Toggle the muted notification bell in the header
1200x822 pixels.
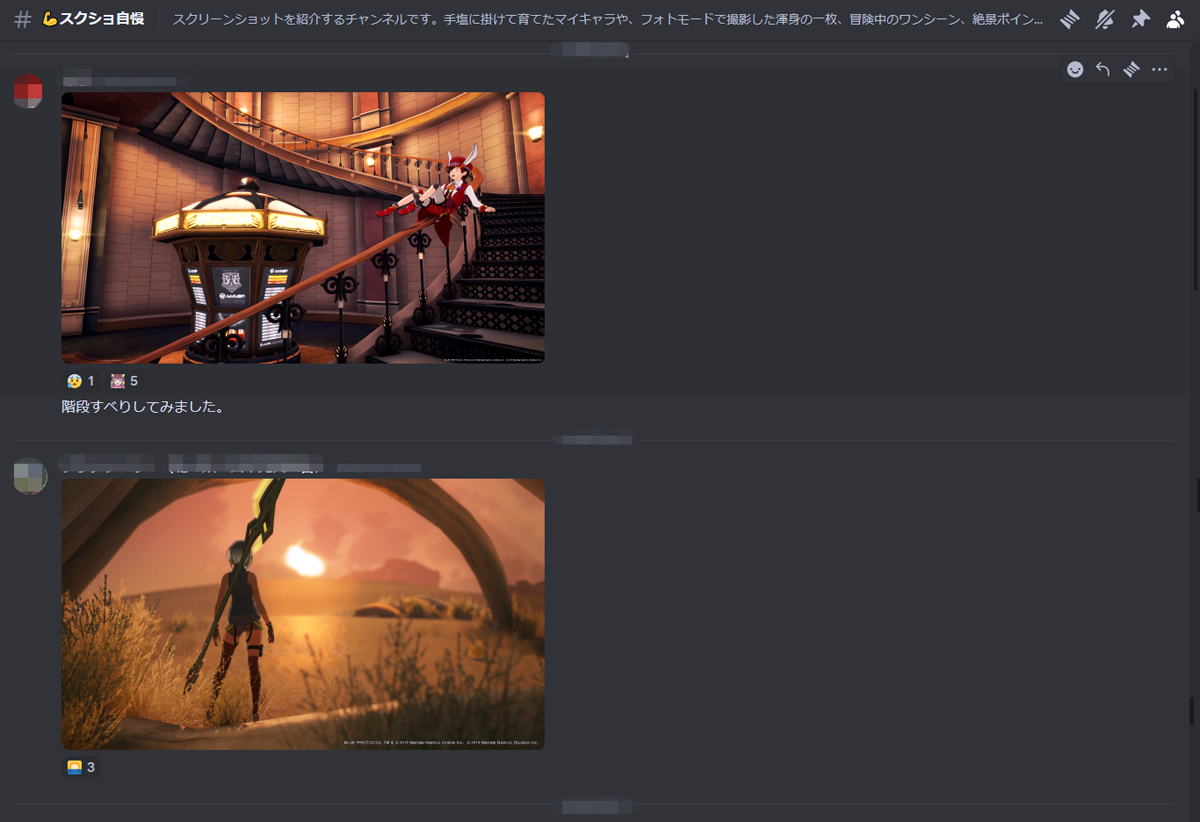pos(1105,19)
